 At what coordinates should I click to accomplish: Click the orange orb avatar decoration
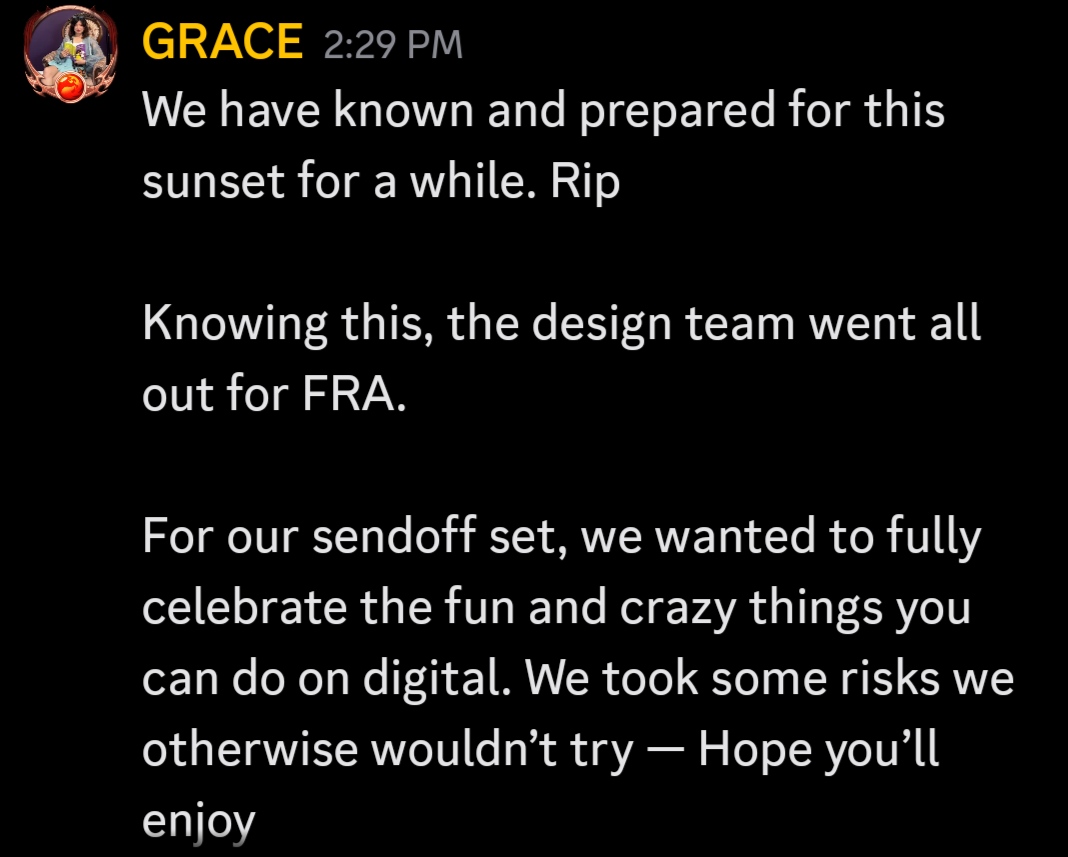[69, 88]
